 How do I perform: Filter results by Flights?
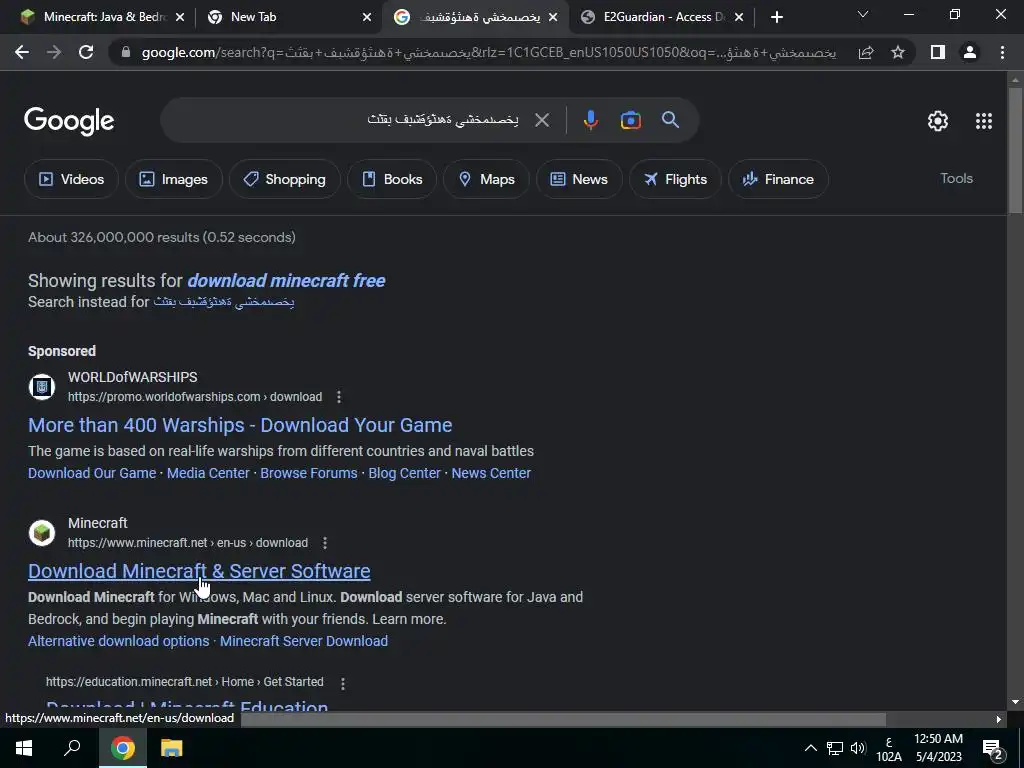(x=675, y=179)
